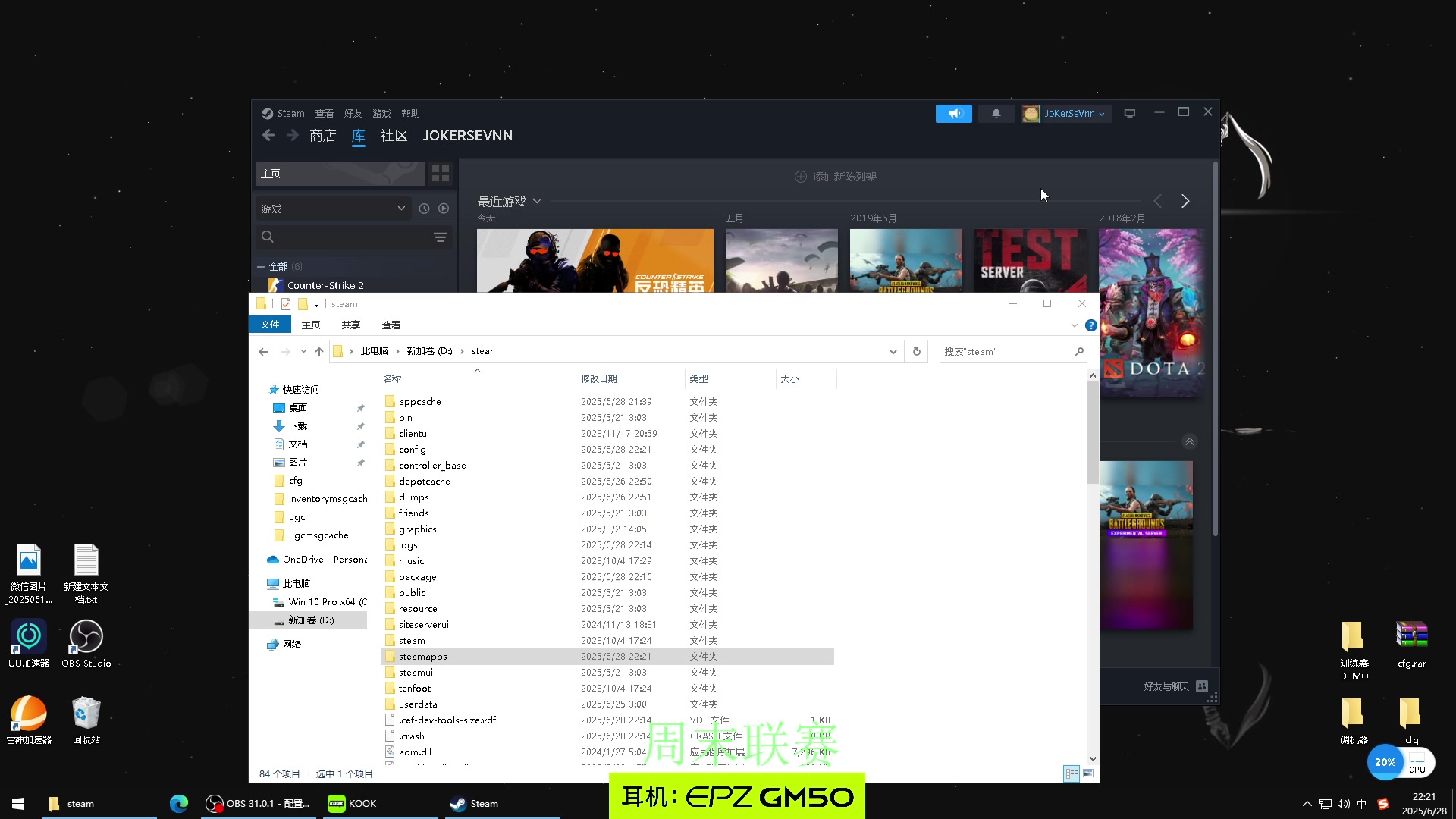This screenshot has width=1456, height=819.
Task: Click Steam library vertical scrollbar
Action: 1216,349
